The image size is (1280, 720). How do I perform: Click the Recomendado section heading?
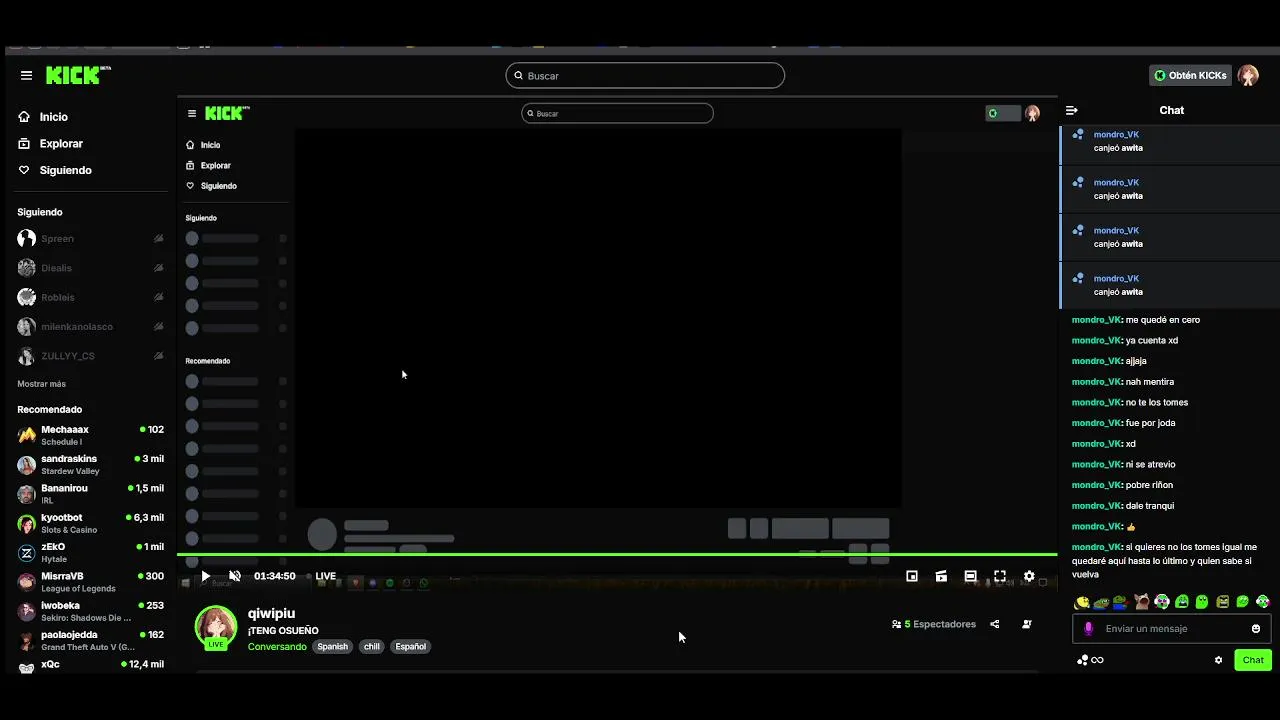pos(49,410)
